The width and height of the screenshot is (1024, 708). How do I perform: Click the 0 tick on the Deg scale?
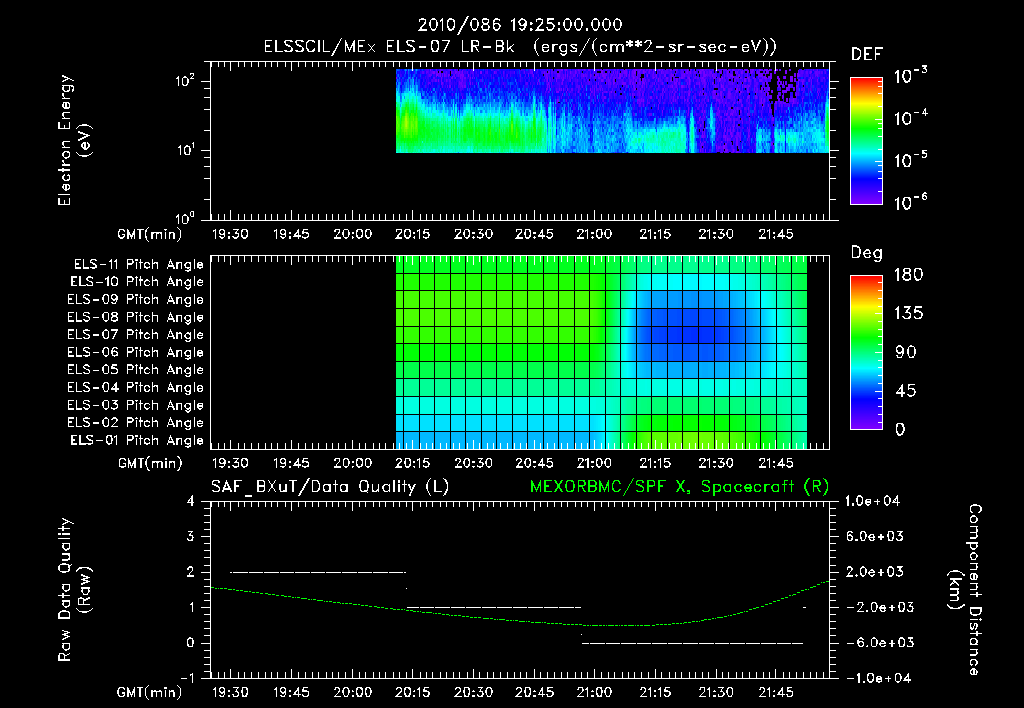click(900, 429)
